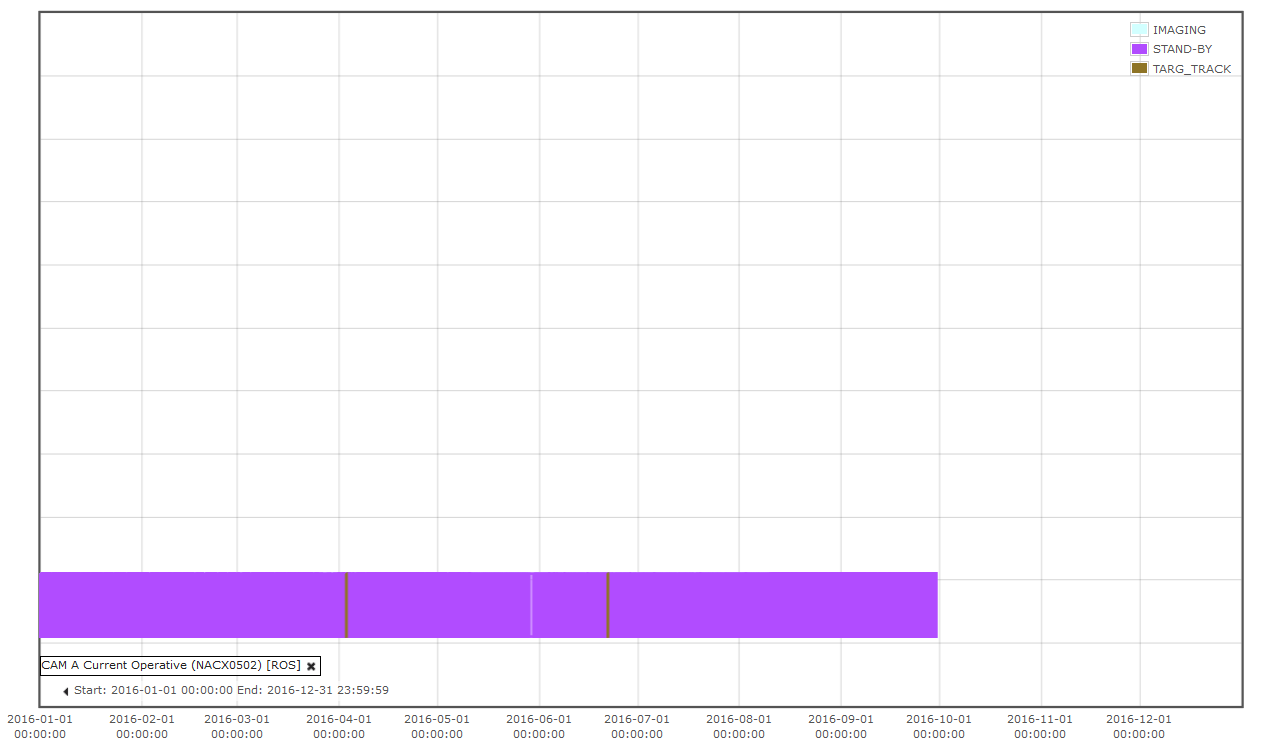Click the 2016-07-01 axis tick label
1274x742 pixels.
(637, 726)
